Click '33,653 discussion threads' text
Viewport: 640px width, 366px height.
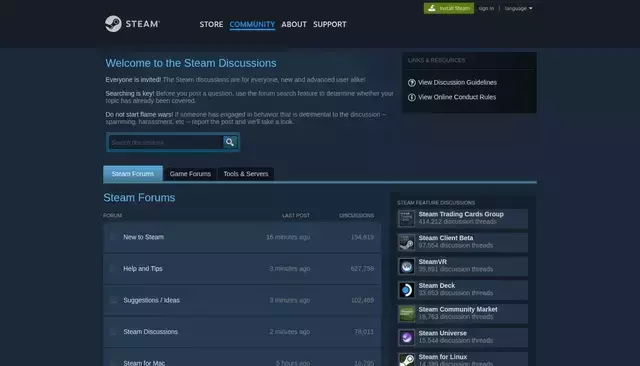(x=456, y=293)
